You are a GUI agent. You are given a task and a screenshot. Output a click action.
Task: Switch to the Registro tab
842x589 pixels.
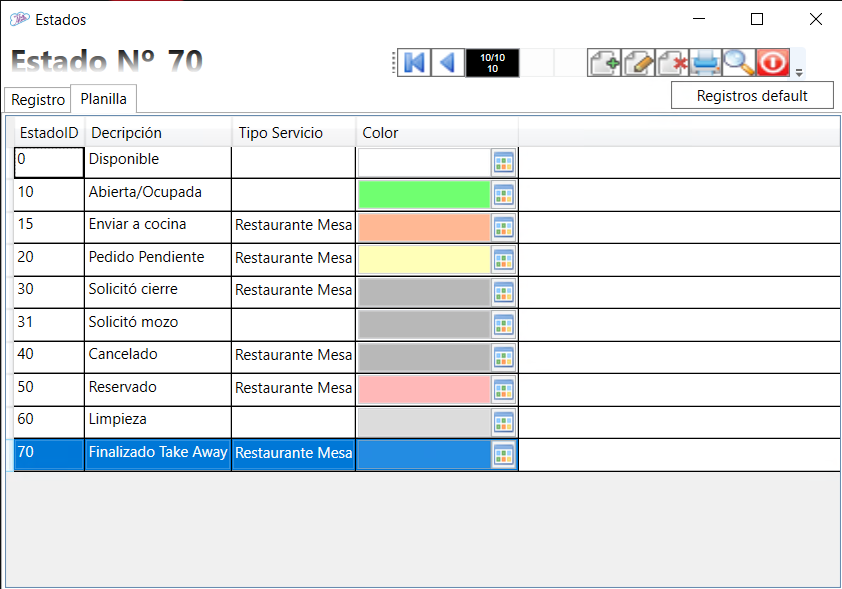coord(38,100)
